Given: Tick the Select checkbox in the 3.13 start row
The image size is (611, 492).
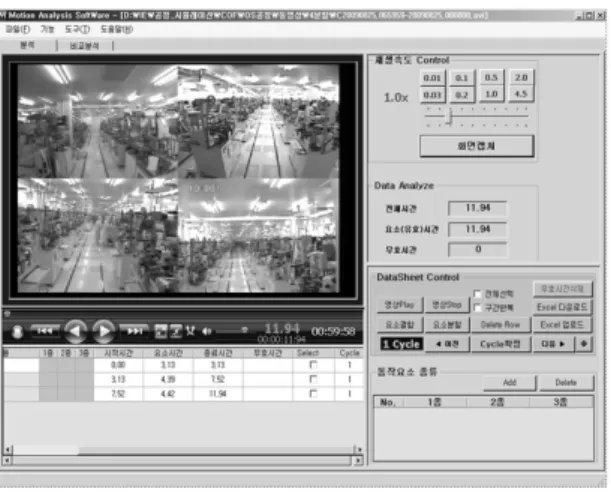Looking at the screenshot, I should pos(313,379).
